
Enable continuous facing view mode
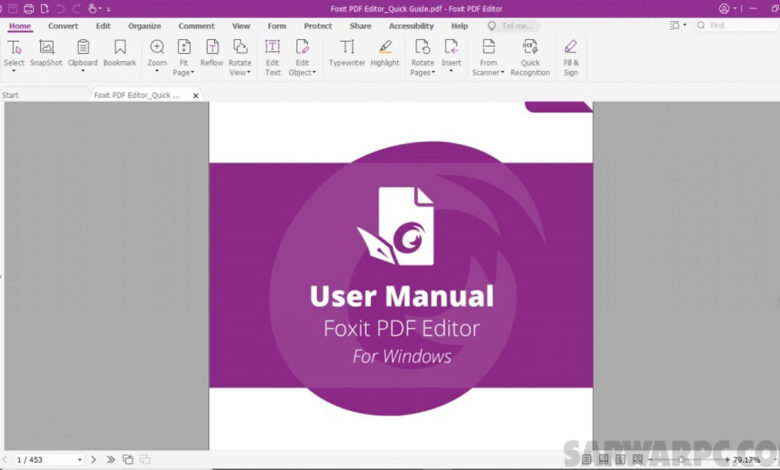pos(637,460)
